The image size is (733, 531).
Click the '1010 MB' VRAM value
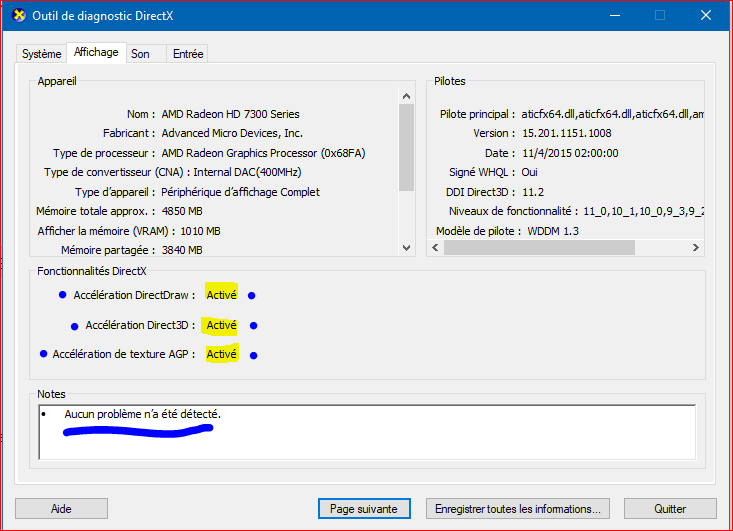200,231
